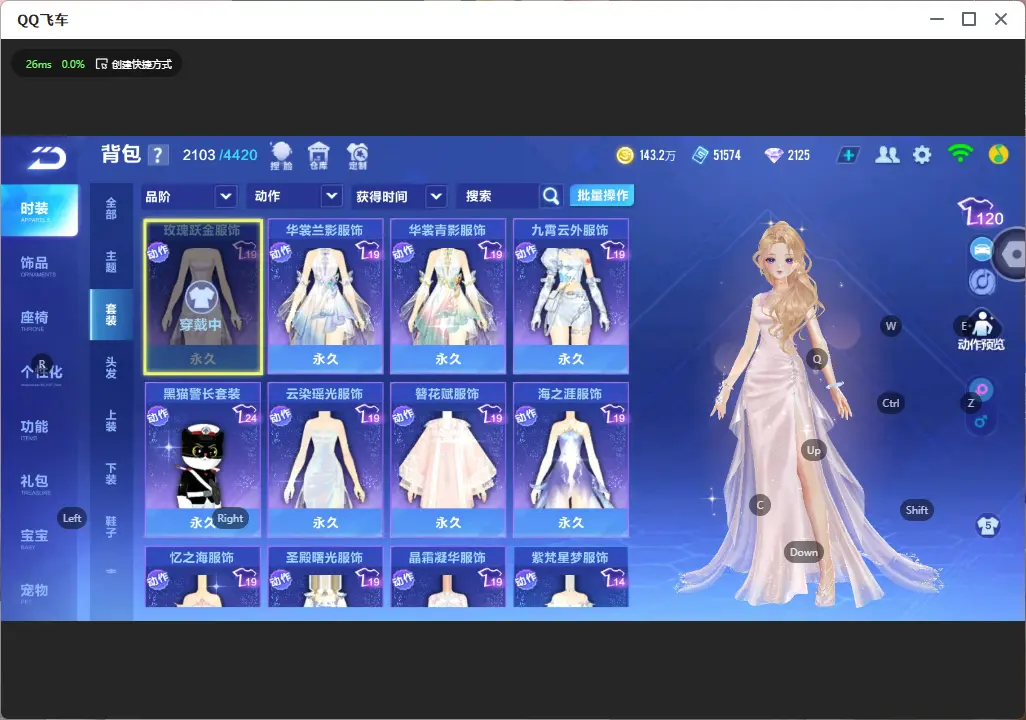Click 创建快捷方式 create shortcut
The width and height of the screenshot is (1026, 720).
tap(134, 64)
